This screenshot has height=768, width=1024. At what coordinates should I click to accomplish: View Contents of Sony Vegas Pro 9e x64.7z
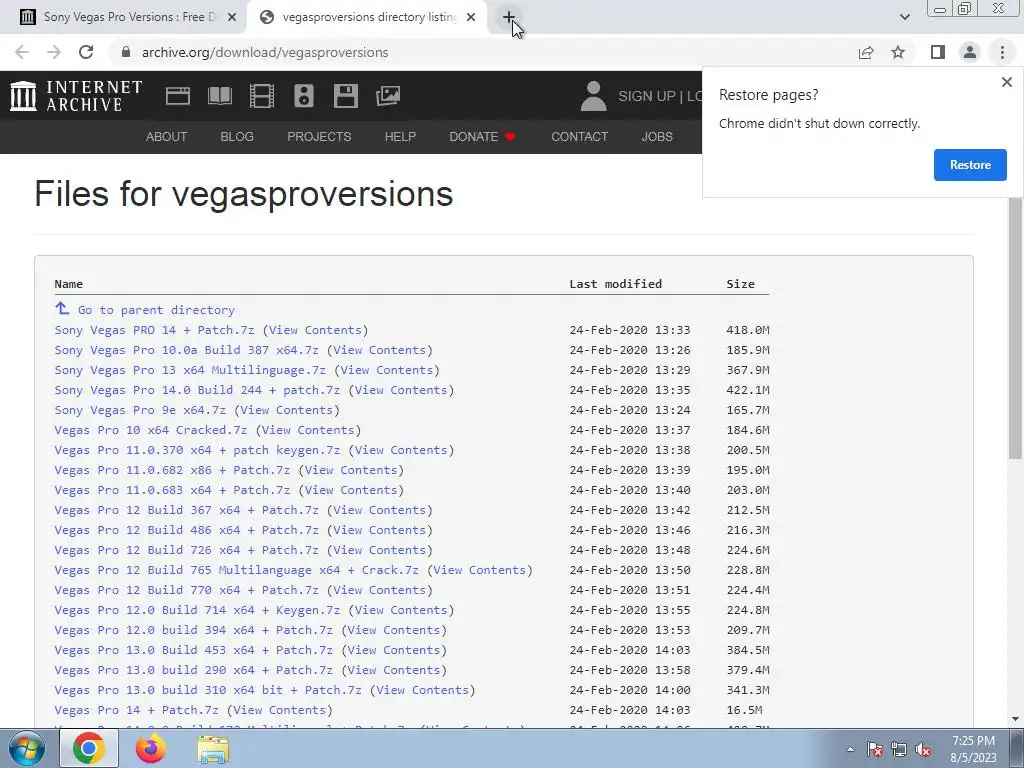(286, 410)
